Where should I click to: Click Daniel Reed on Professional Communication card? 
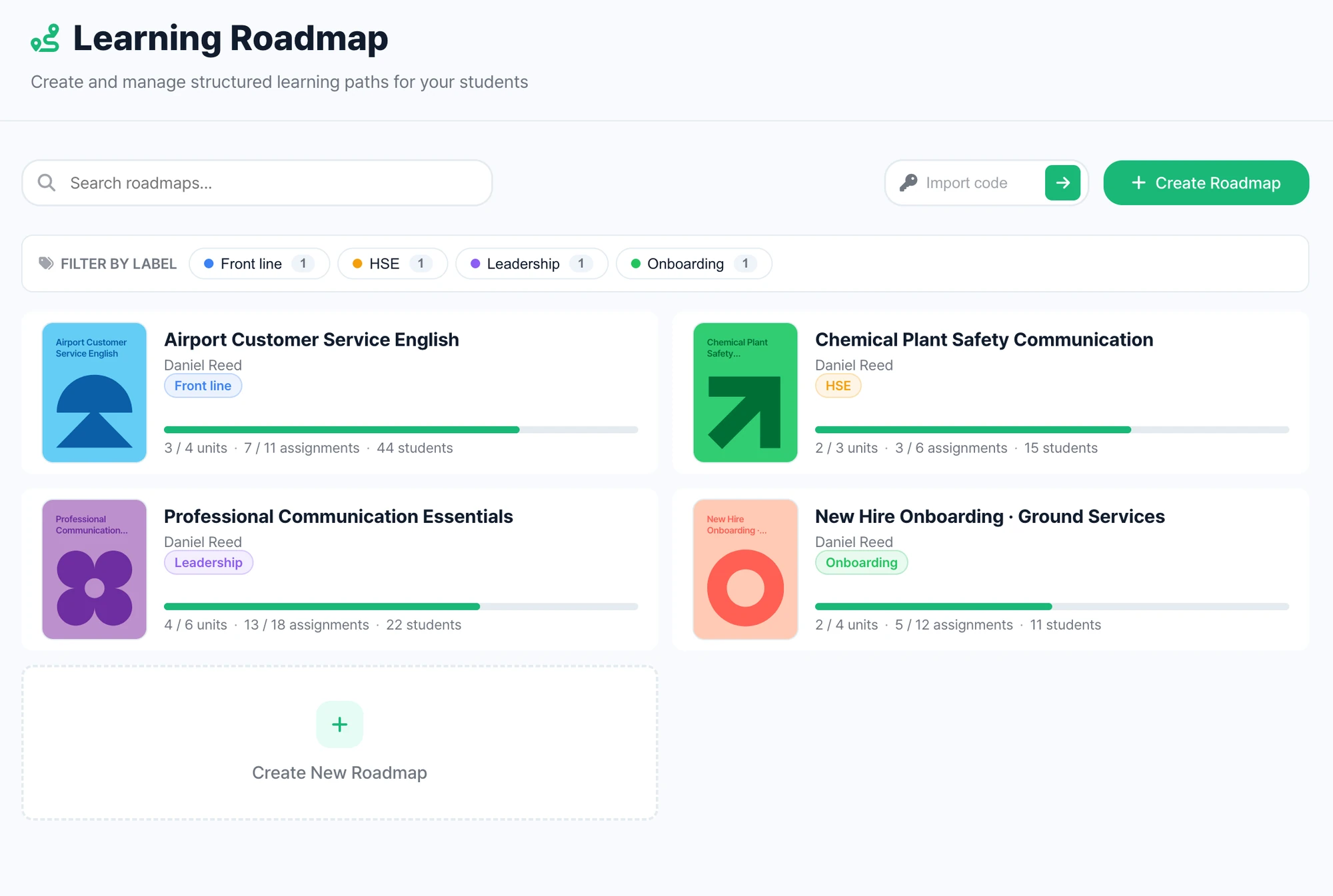203,542
